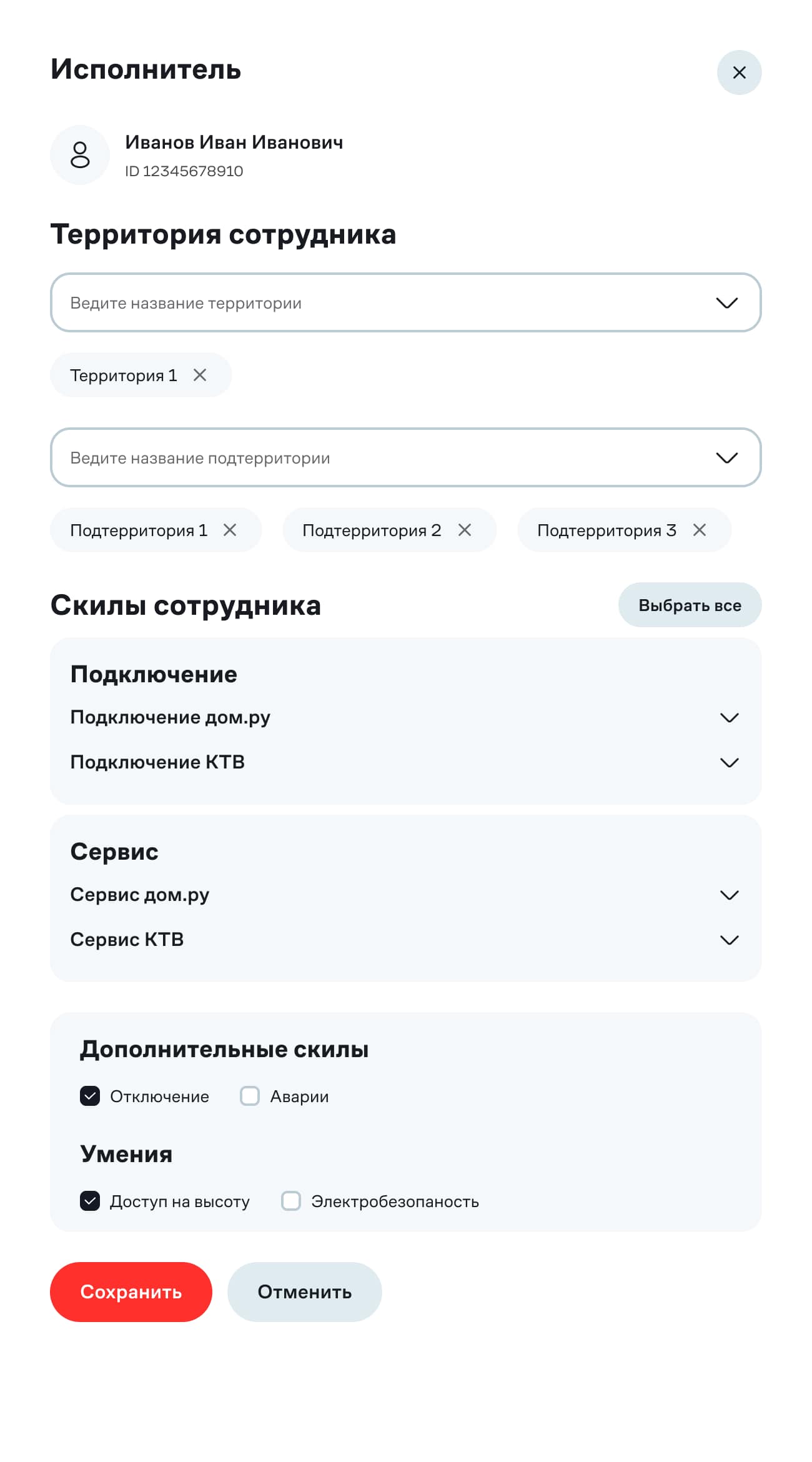This screenshot has width=812, height=1462.
Task: Focus the territory name input field
Action: 375,303
